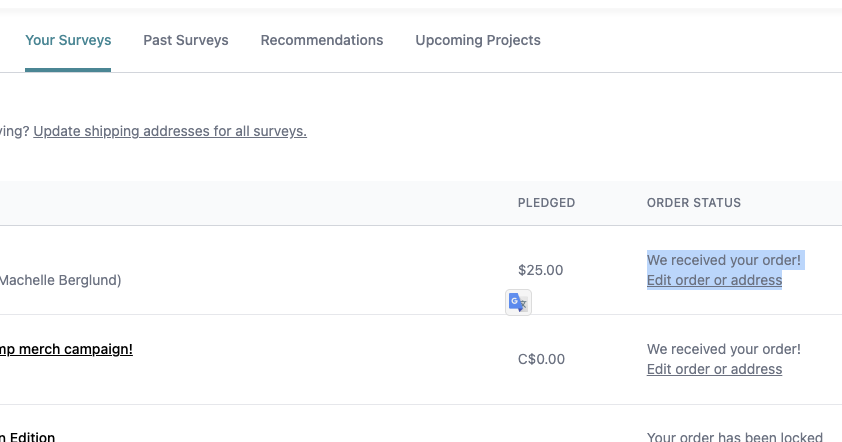Click the Google Translate popup icon
Viewport: 842px width, 442px height.
(x=518, y=302)
